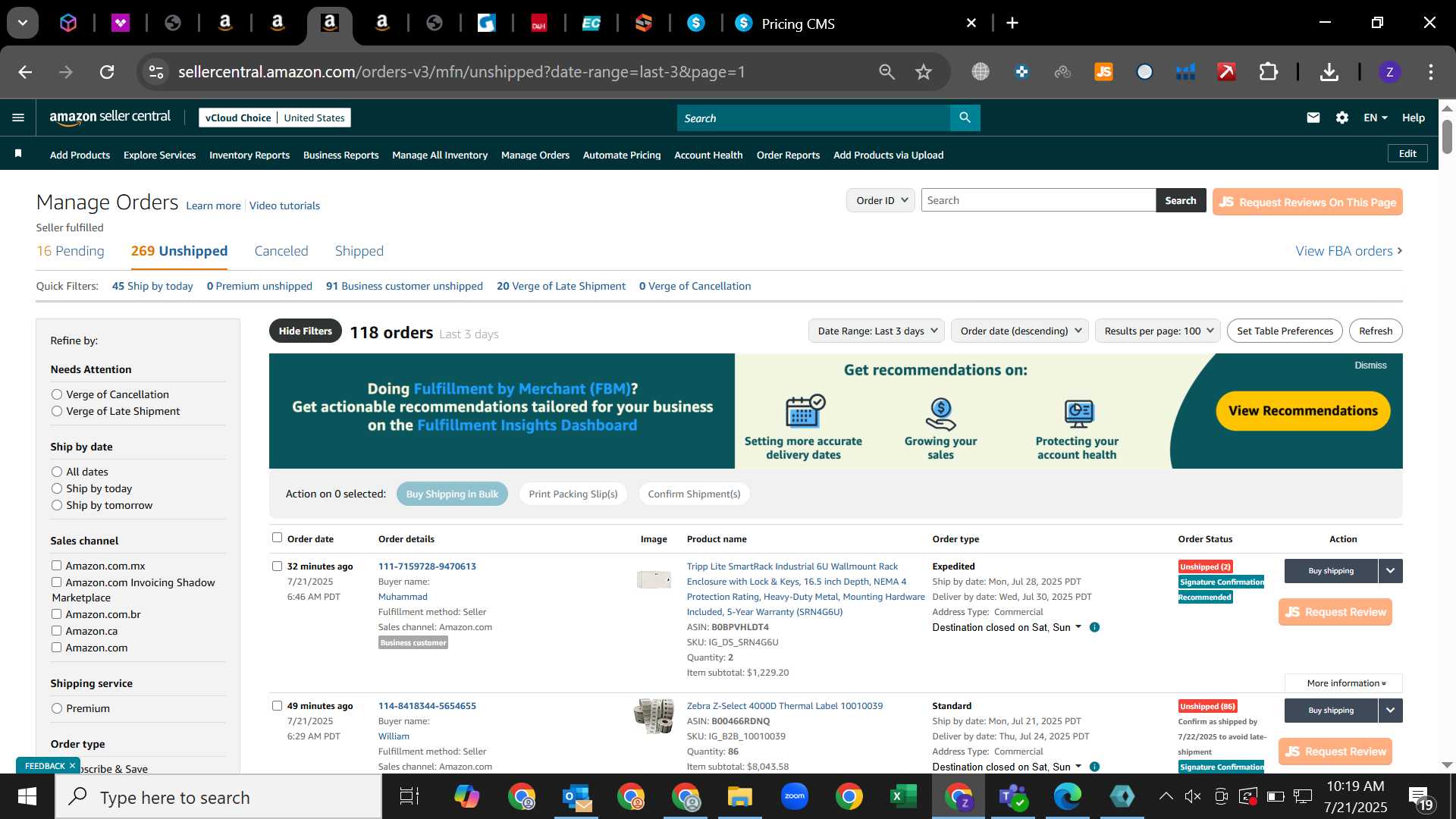Click the Hide Filters button
1456x819 pixels.
305,331
